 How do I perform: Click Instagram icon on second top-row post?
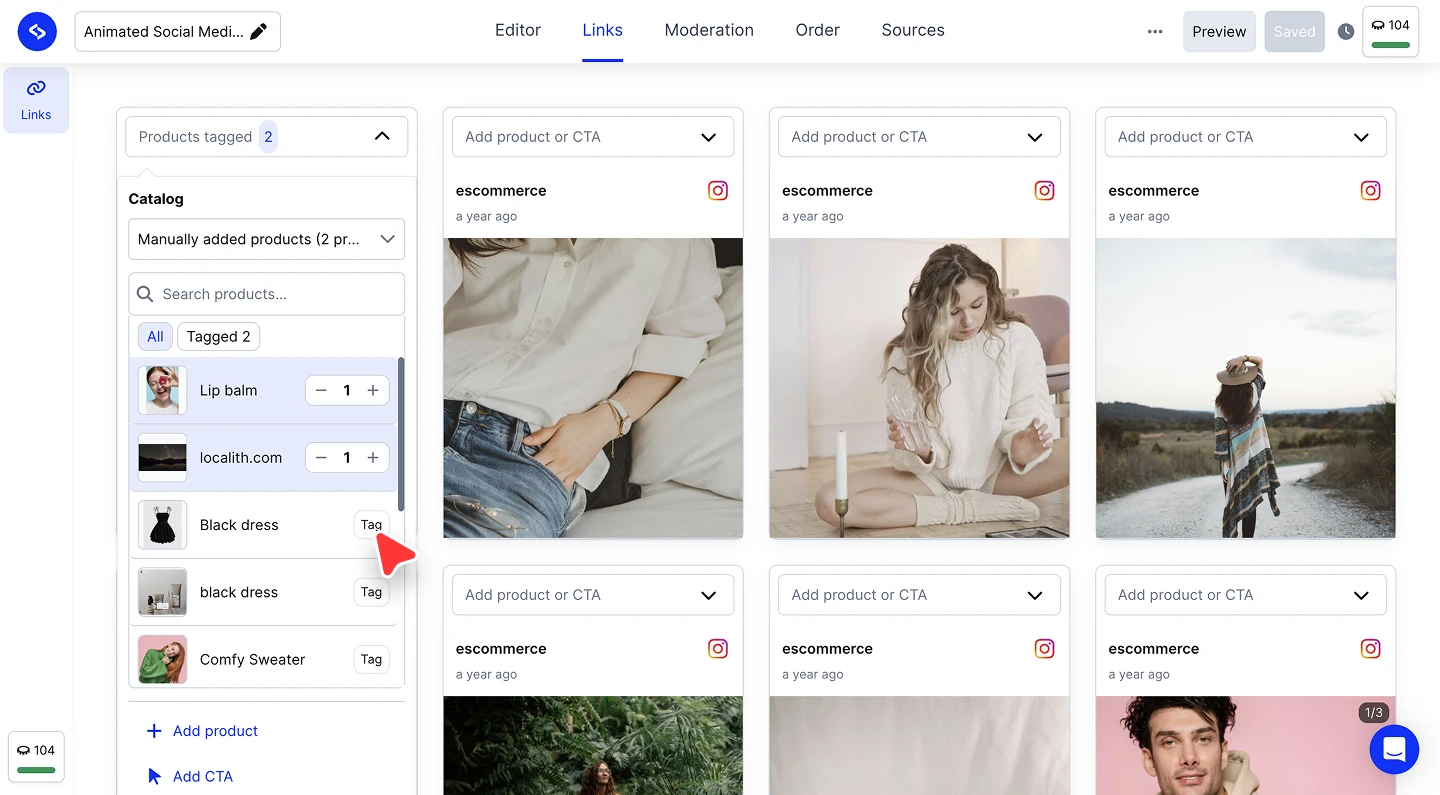[x=1044, y=191]
